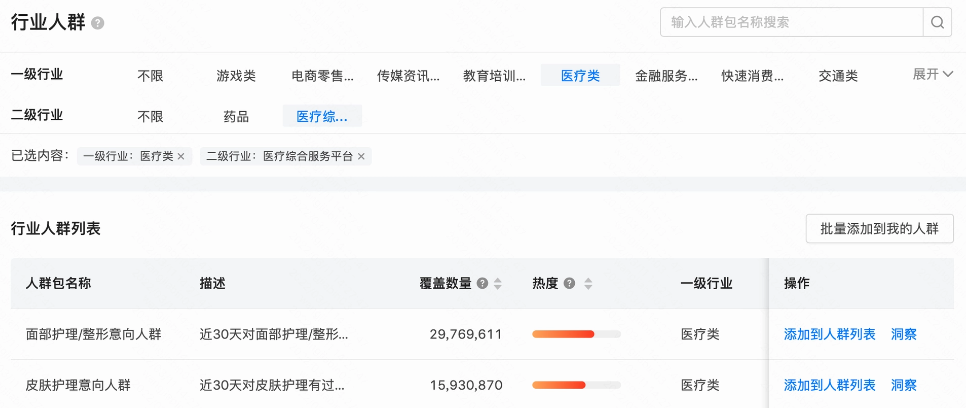Expand the 一级行业 options with 展开
Screen dimensions: 966x408
click(933, 75)
